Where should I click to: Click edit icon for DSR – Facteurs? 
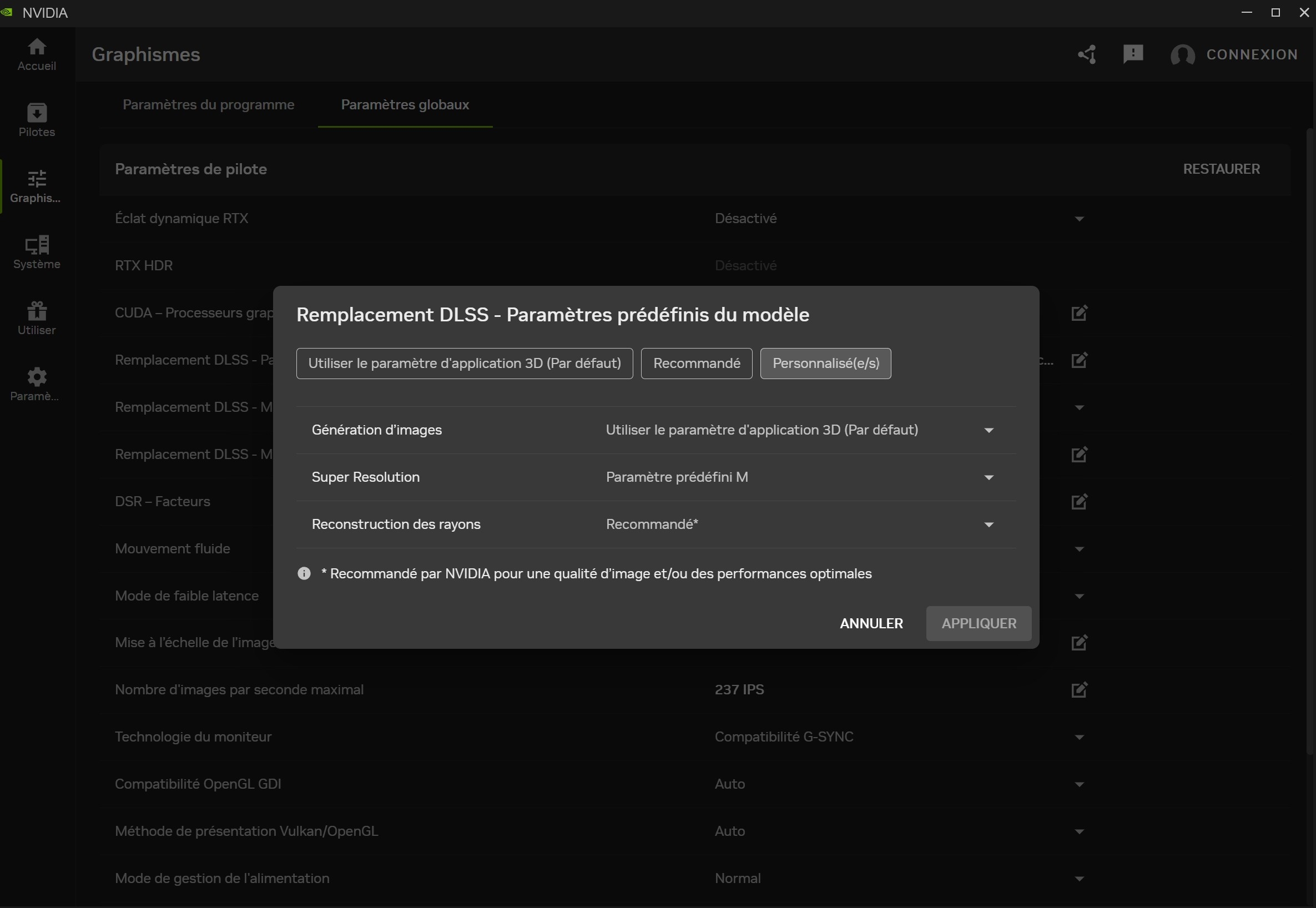coord(1079,501)
